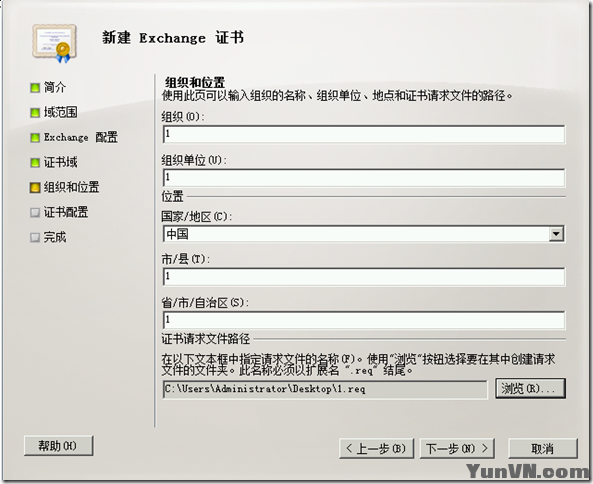593x484 pixels.
Task: Click the 取消 button
Action: coord(543,449)
